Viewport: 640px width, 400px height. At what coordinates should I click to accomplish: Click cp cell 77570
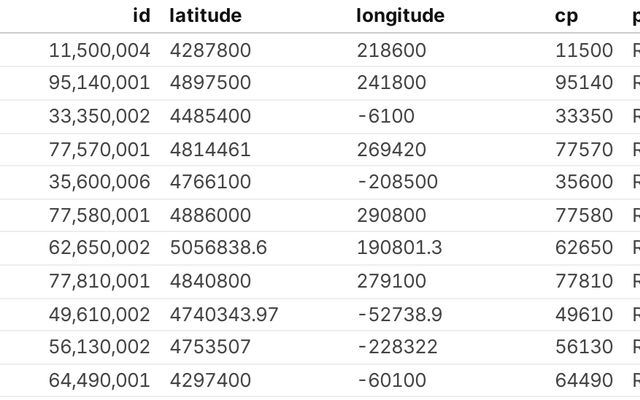coord(583,149)
